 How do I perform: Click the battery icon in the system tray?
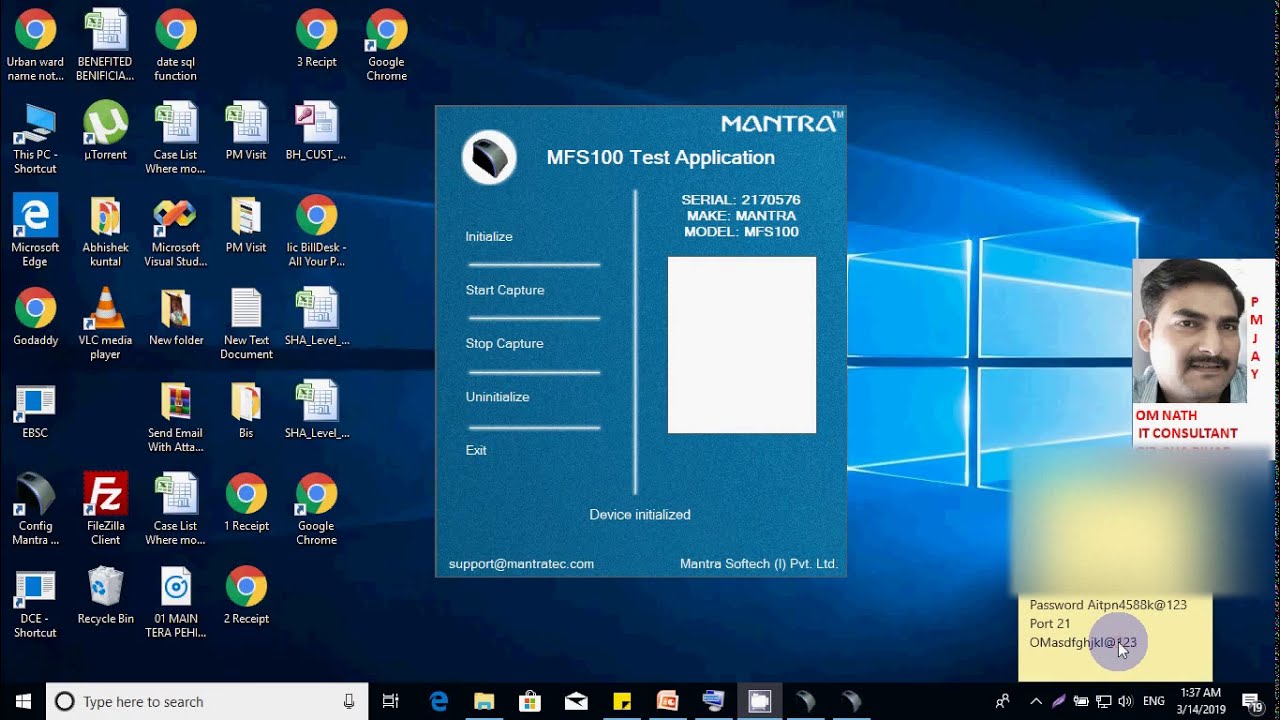[1081, 701]
